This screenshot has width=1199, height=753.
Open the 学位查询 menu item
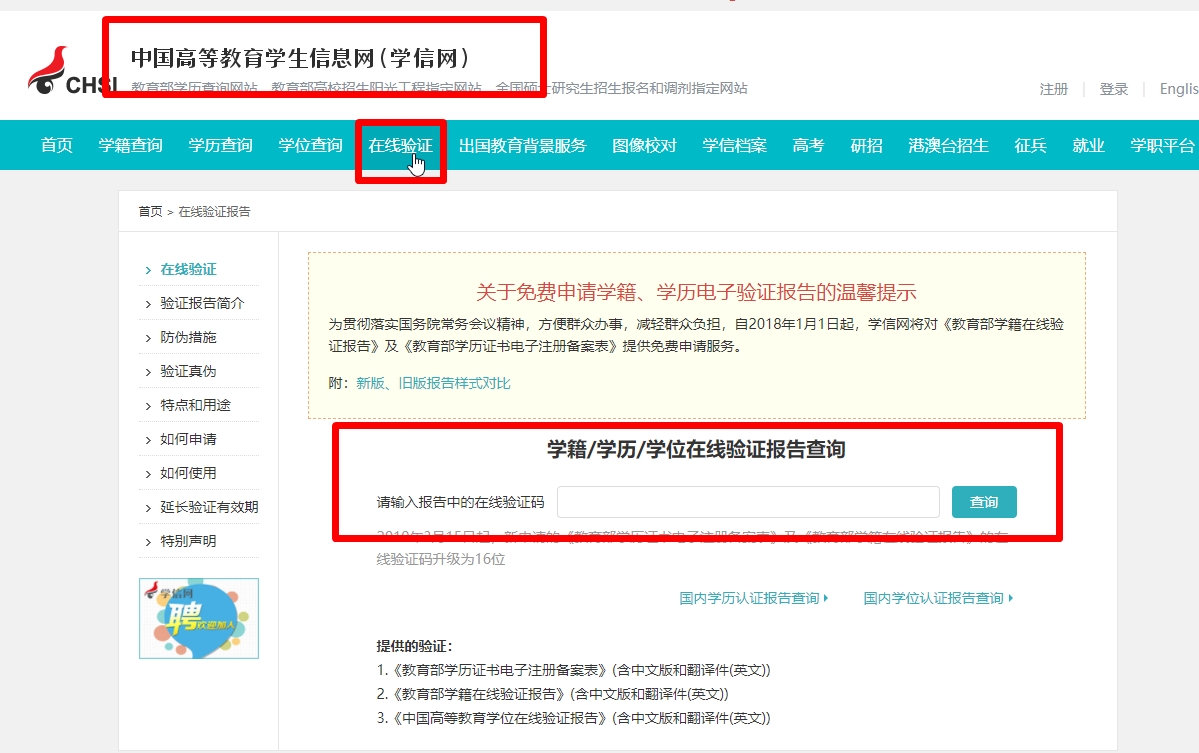click(310, 145)
